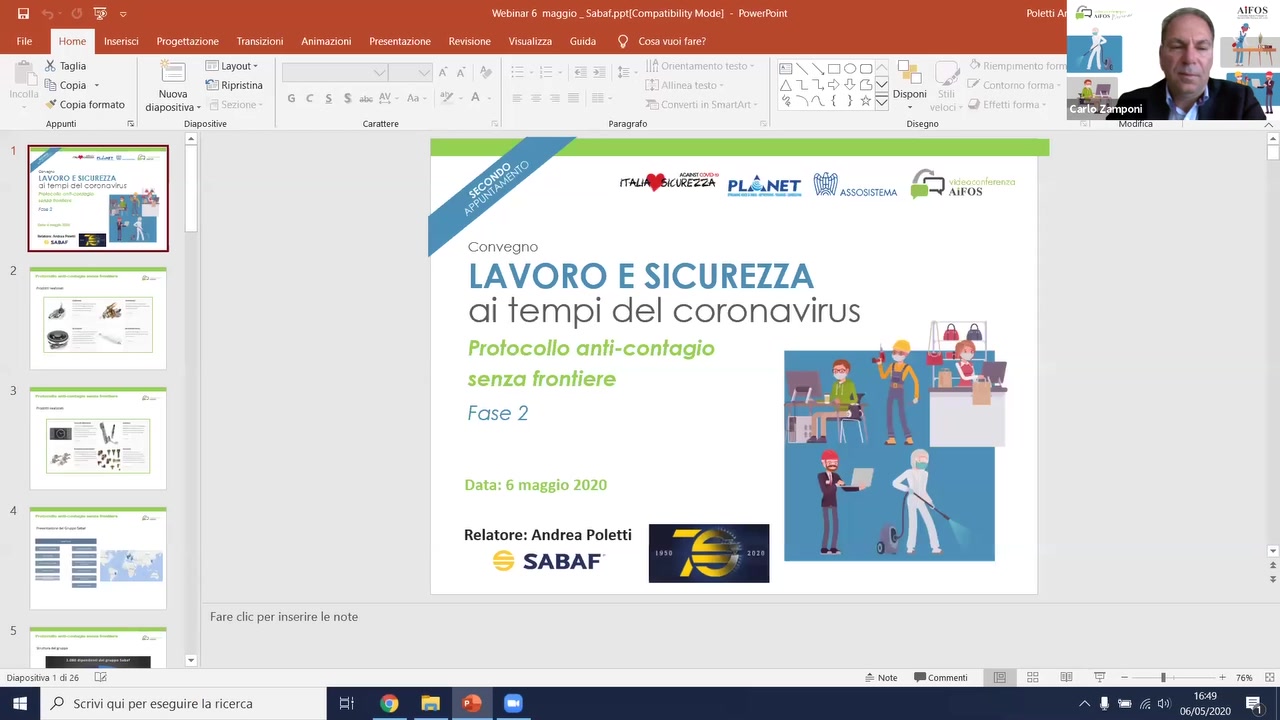This screenshot has height=720, width=1280.
Task: Align text left
Action: pos(517,98)
